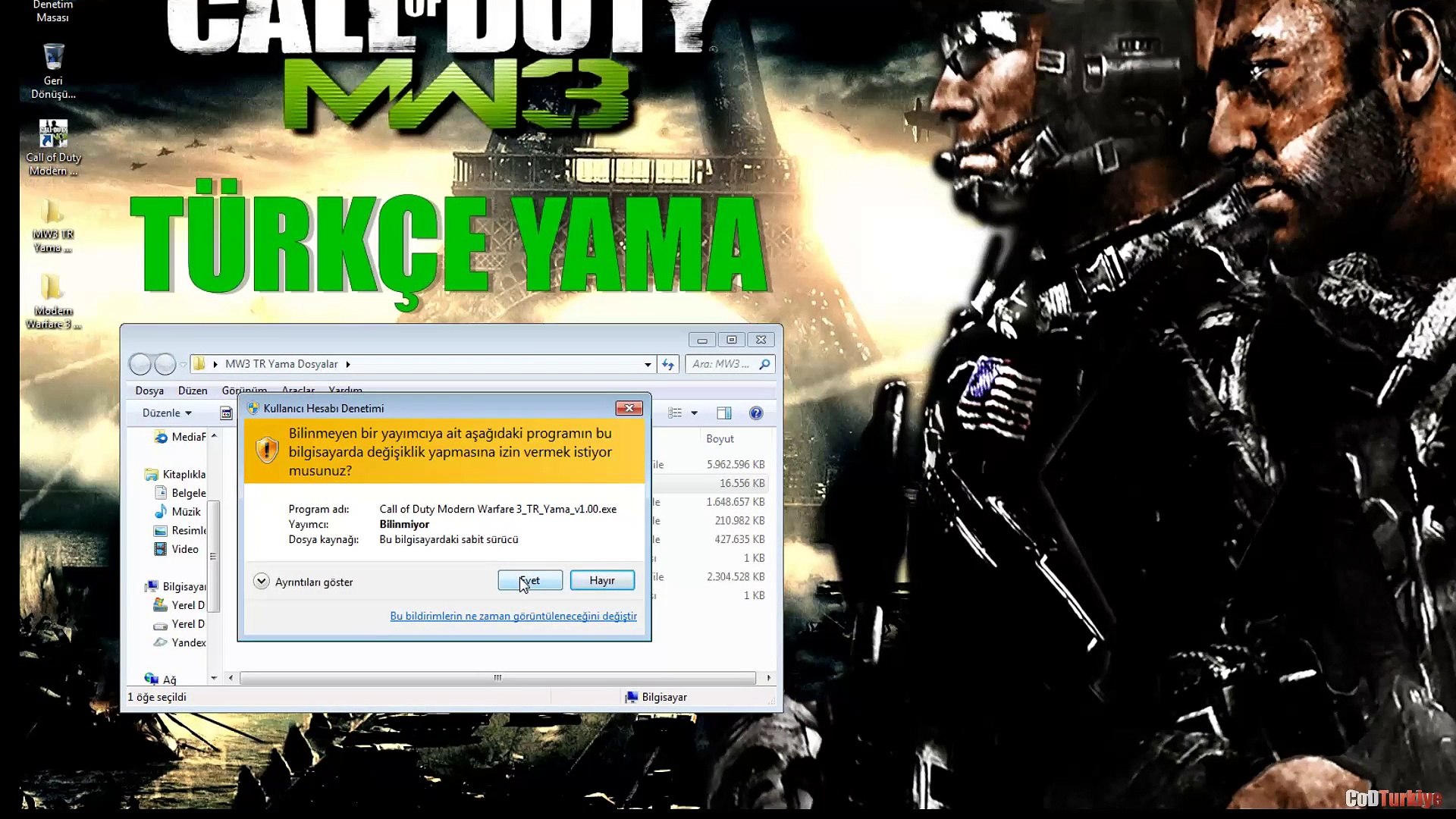
Task: Click the Explorer help question mark icon
Action: tap(755, 413)
